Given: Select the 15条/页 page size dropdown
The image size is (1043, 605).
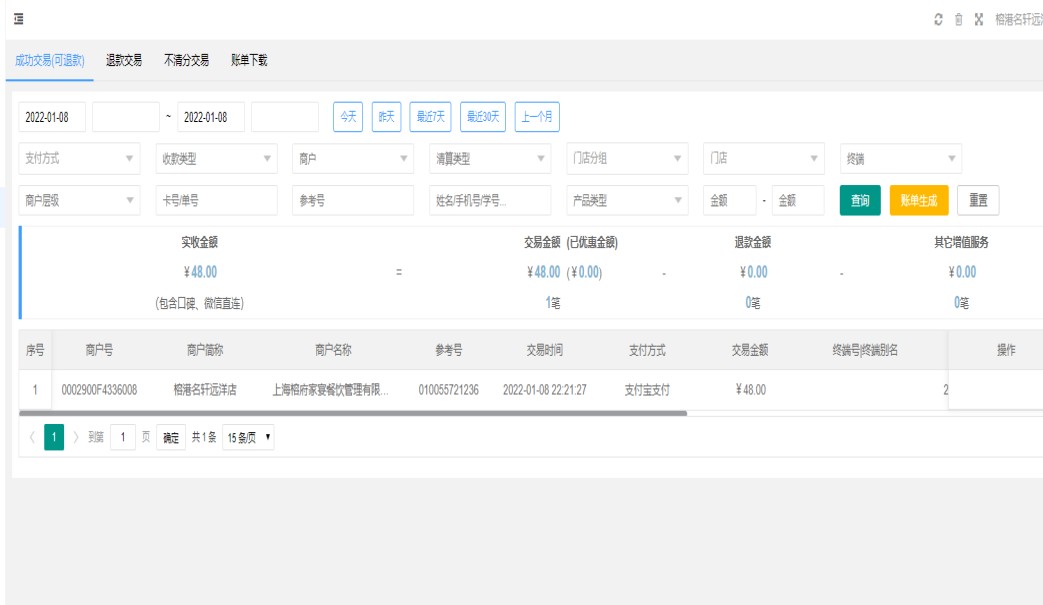Looking at the screenshot, I should [249, 438].
